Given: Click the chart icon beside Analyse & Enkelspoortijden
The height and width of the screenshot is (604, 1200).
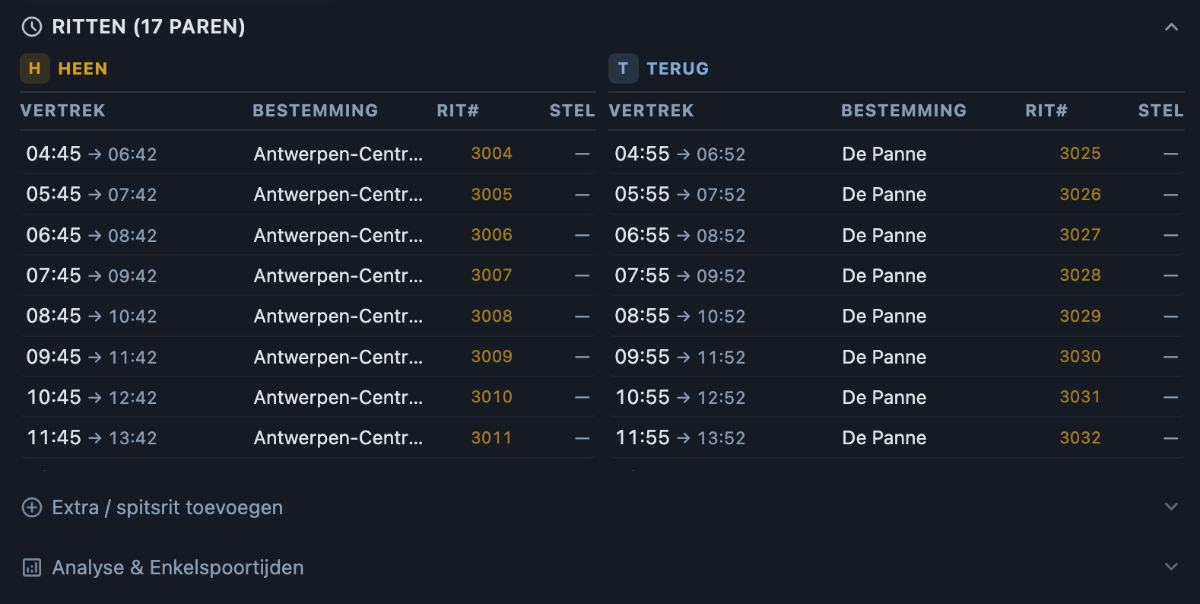Looking at the screenshot, I should pos(32,568).
